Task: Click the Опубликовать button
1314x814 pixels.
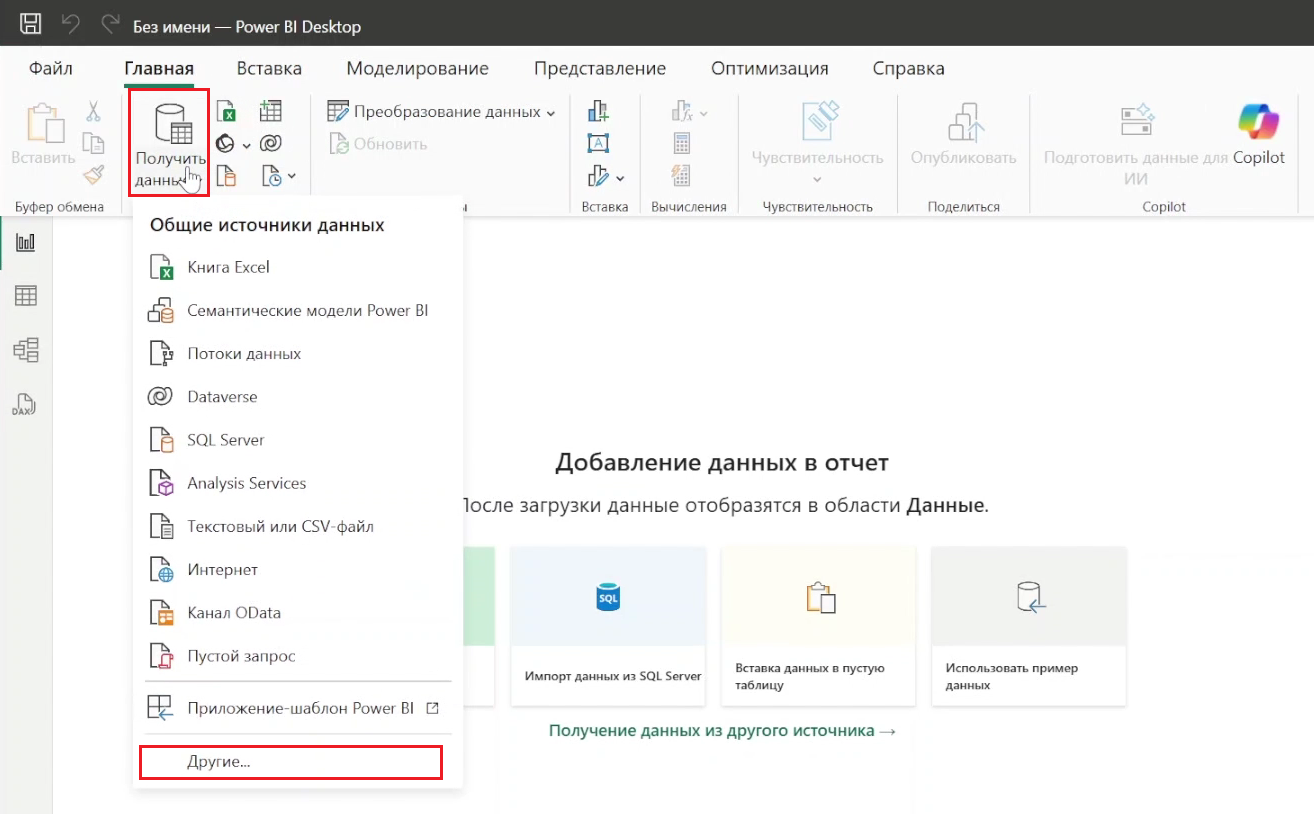Action: (x=963, y=133)
